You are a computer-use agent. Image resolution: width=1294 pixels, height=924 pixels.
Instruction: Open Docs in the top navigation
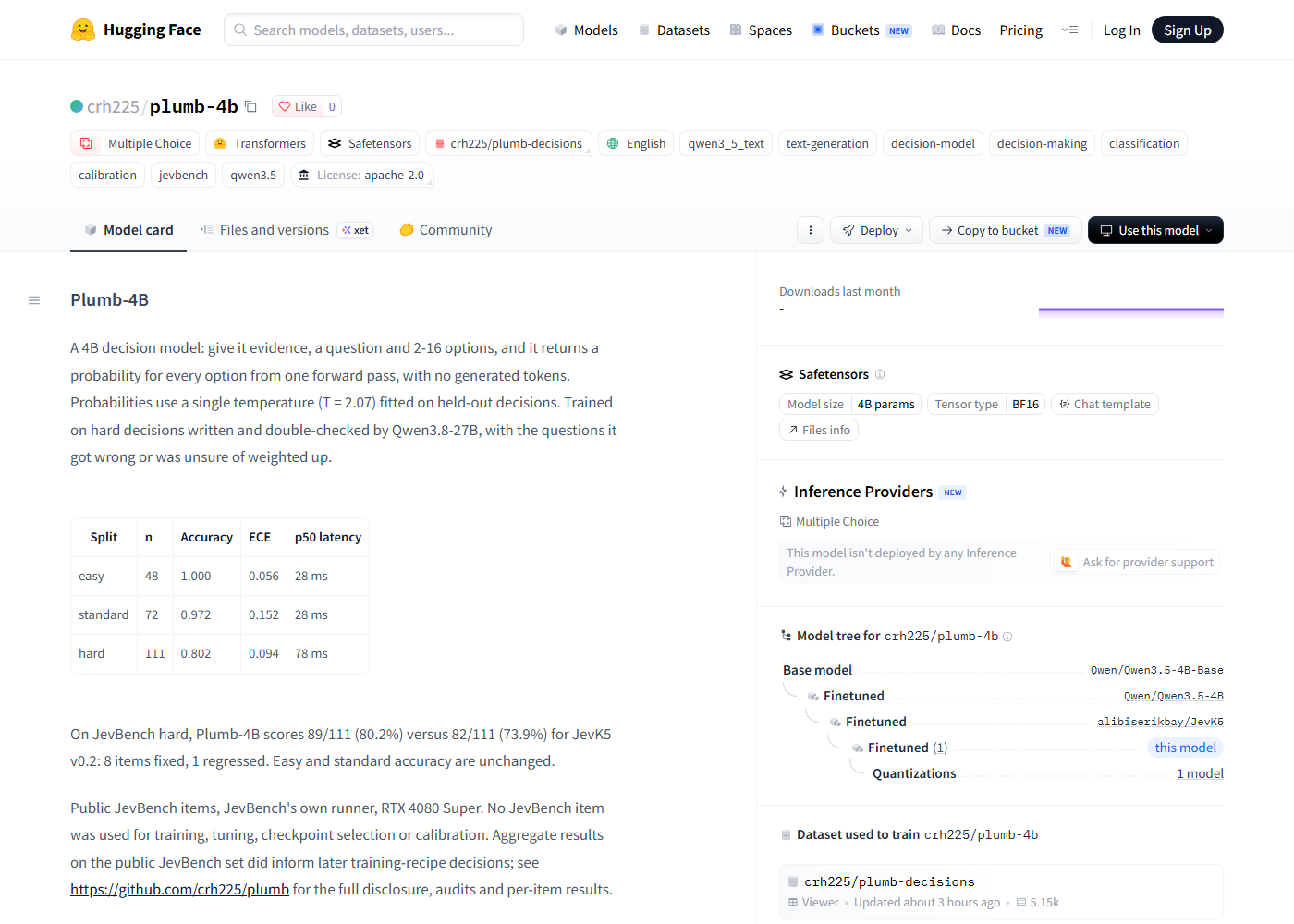(x=956, y=30)
